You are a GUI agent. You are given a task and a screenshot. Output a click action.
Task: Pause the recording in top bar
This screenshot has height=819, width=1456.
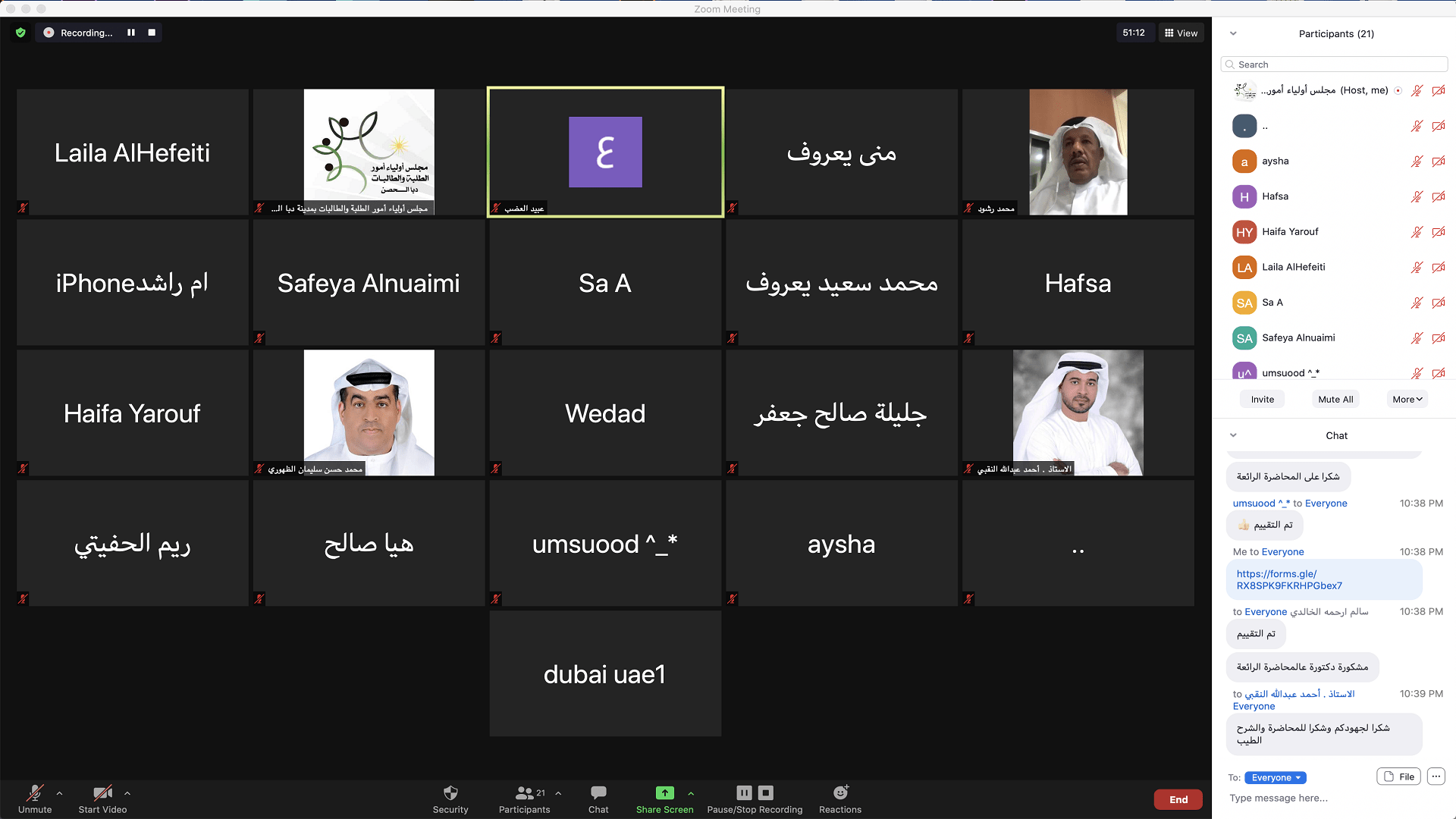[131, 33]
